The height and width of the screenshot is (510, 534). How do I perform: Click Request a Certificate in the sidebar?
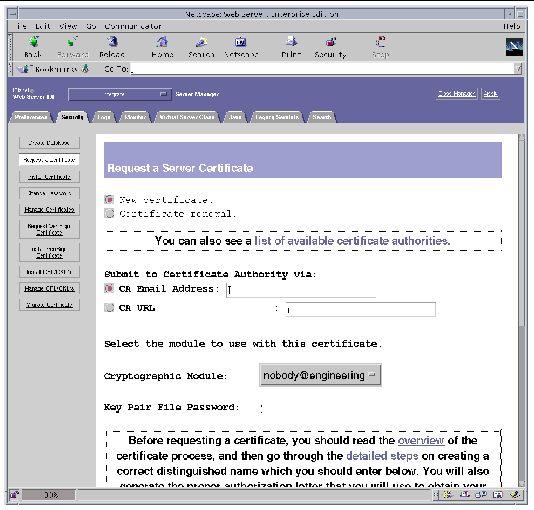pyautogui.click(x=49, y=160)
